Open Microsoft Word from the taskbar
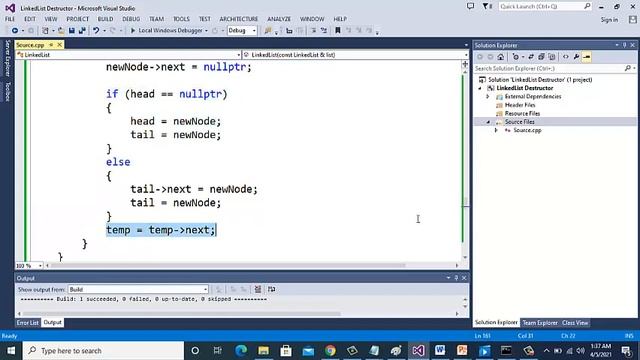This screenshot has width=640, height=360. (440, 351)
